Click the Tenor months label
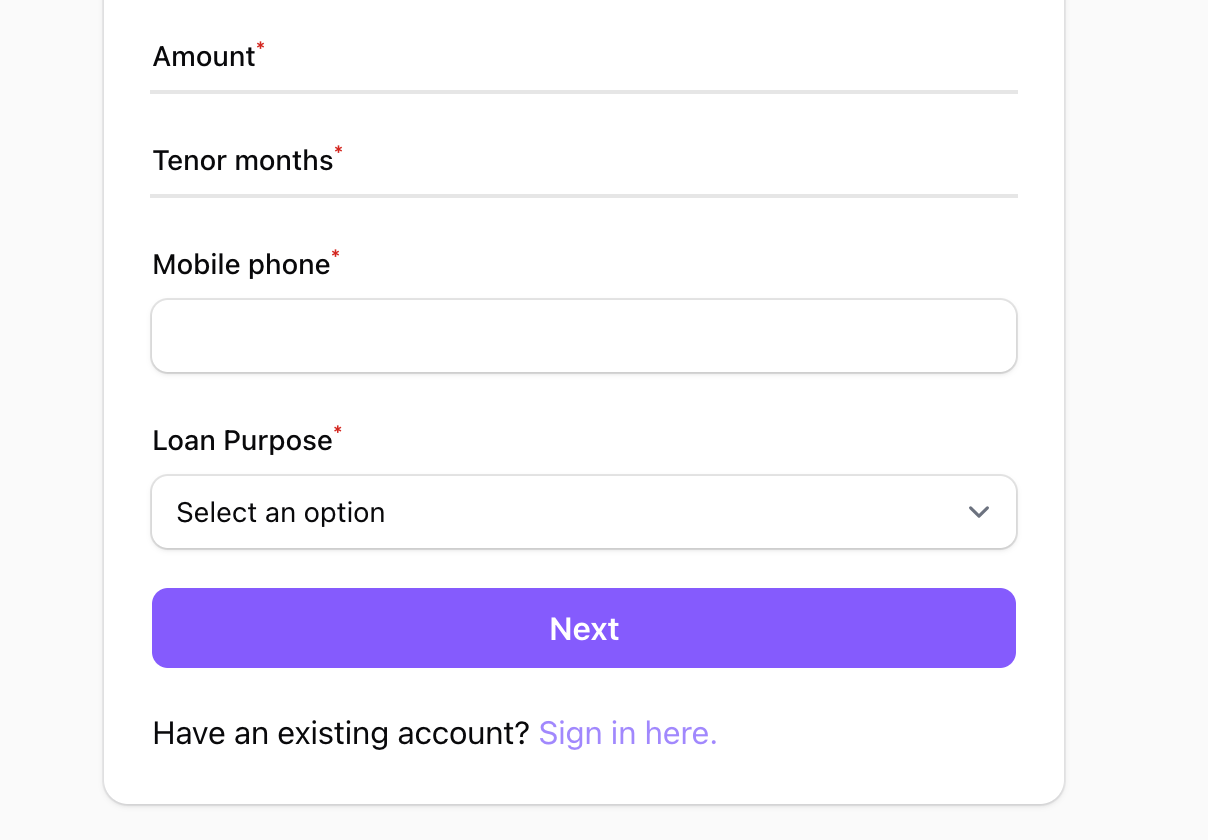 point(242,161)
